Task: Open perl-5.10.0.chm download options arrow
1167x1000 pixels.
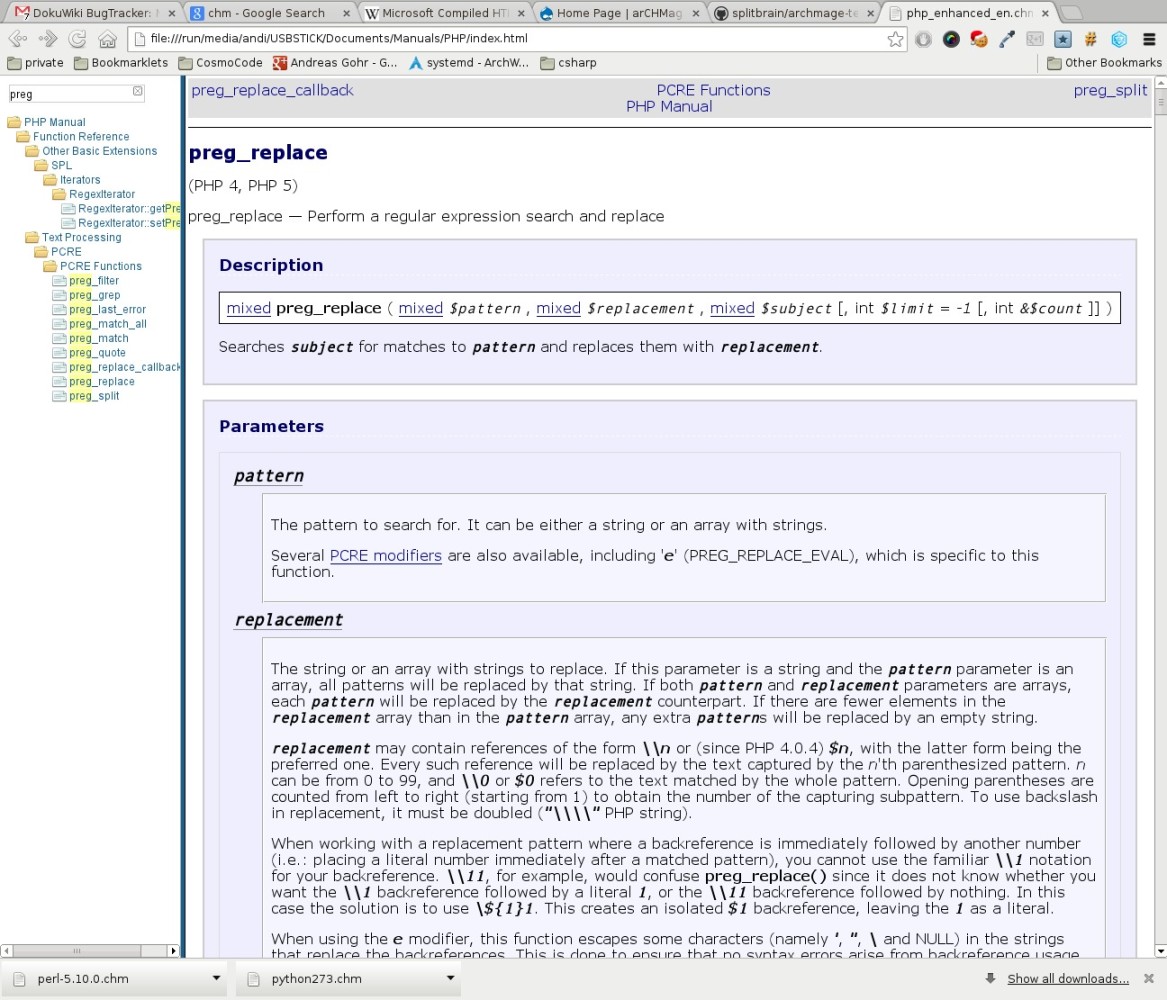Action: click(217, 978)
